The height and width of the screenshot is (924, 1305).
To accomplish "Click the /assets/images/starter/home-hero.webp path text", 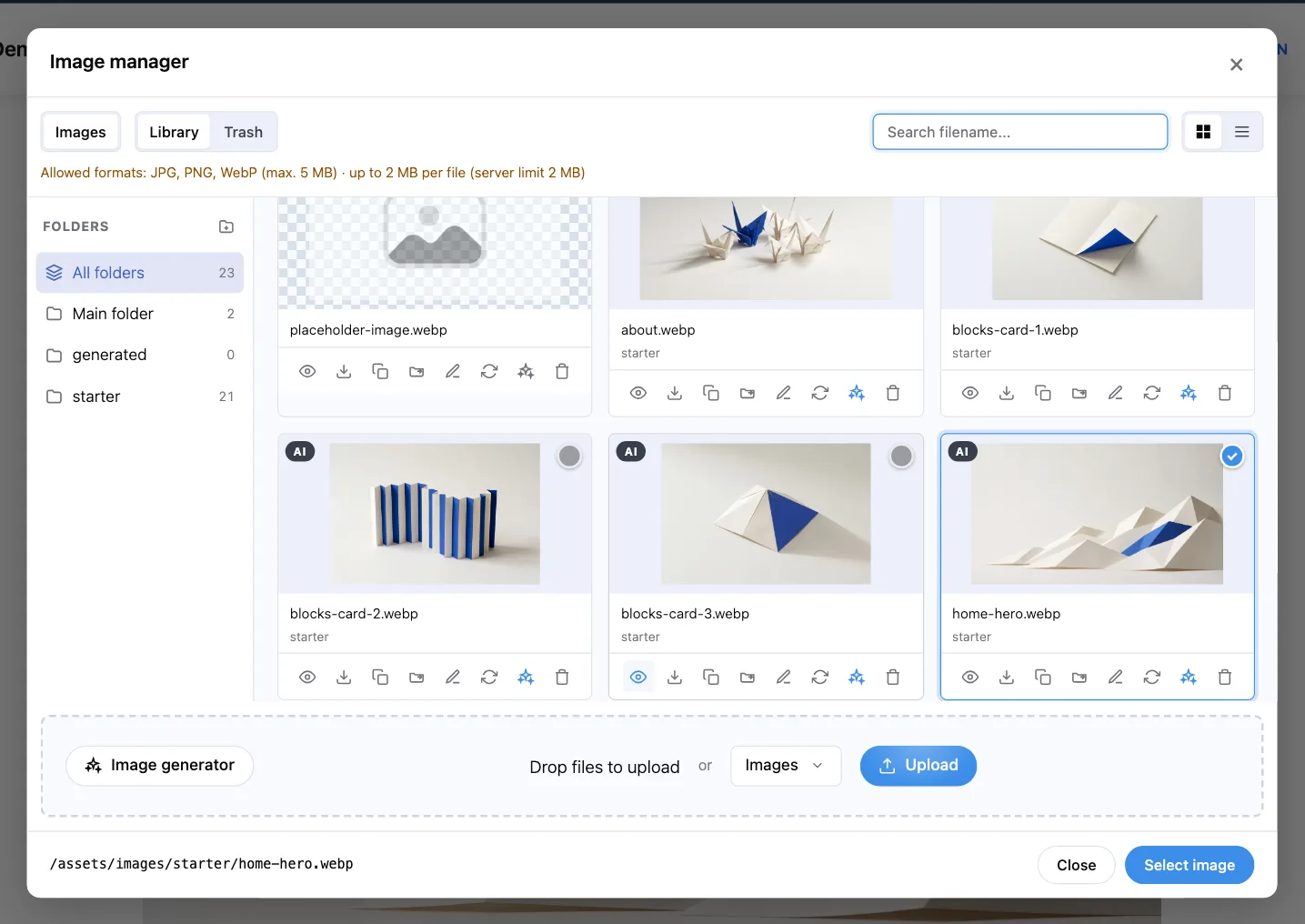I will (x=201, y=864).
